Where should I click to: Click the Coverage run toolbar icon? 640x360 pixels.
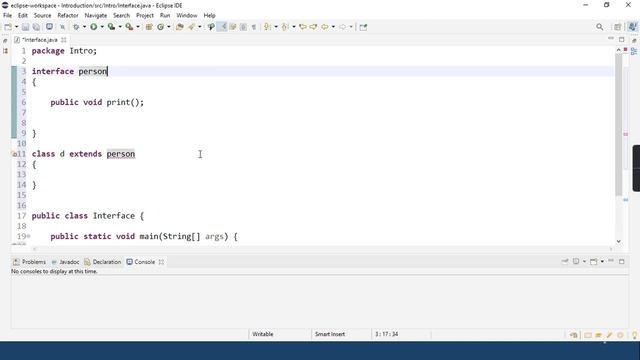click(x=111, y=27)
